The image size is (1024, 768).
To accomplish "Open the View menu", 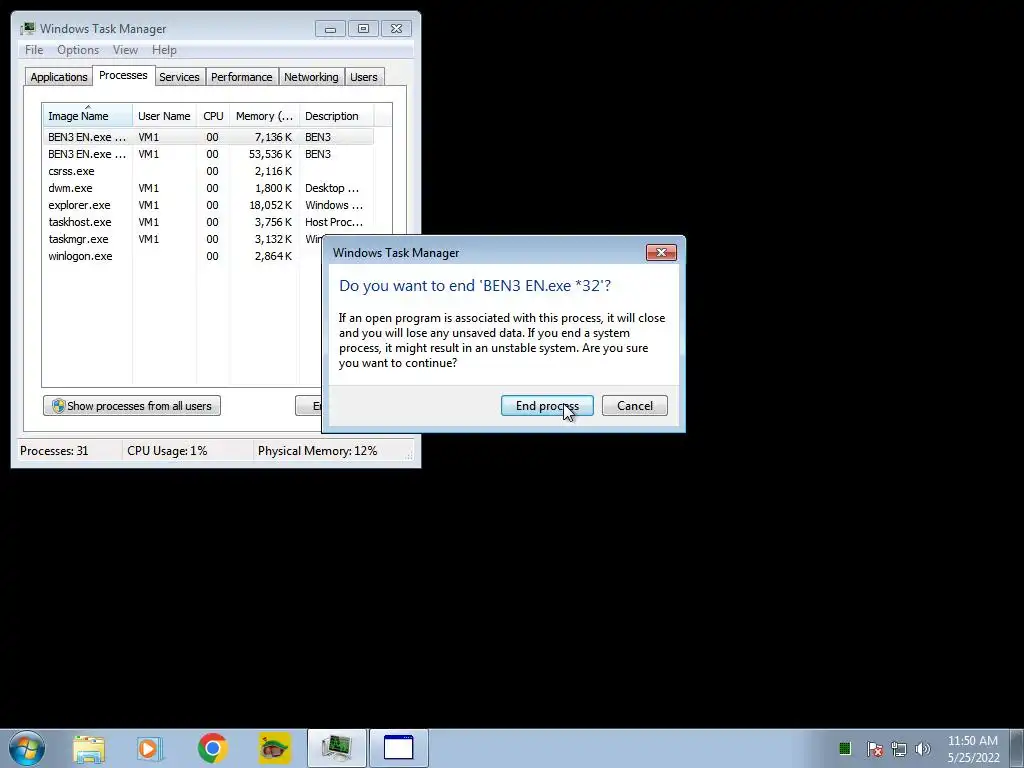I will (x=125, y=50).
